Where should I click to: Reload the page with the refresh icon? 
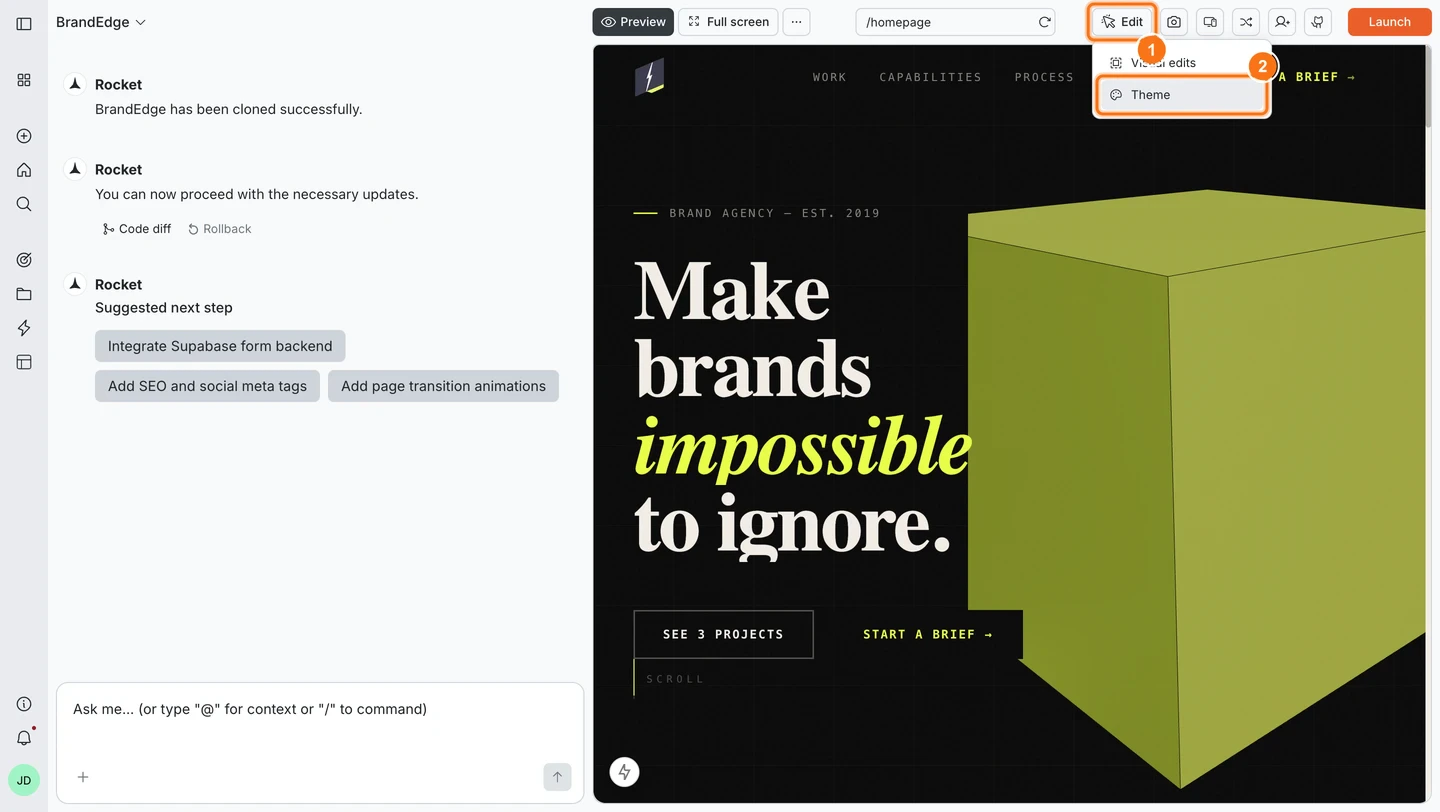click(x=1043, y=21)
